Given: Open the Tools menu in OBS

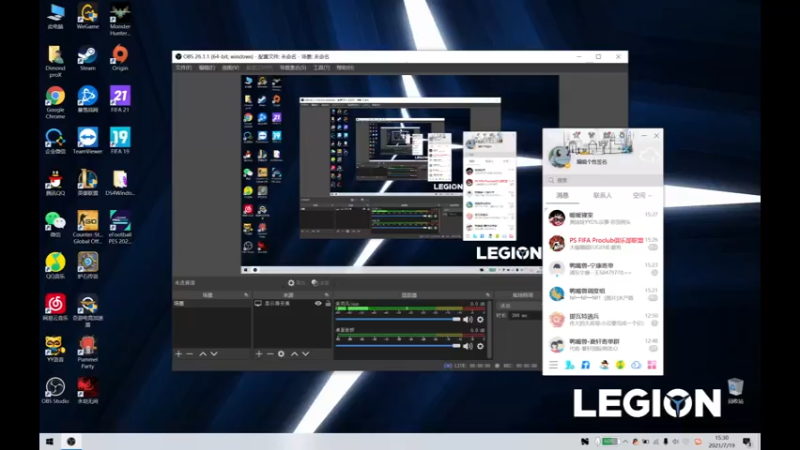Looking at the screenshot, I should click(321, 68).
